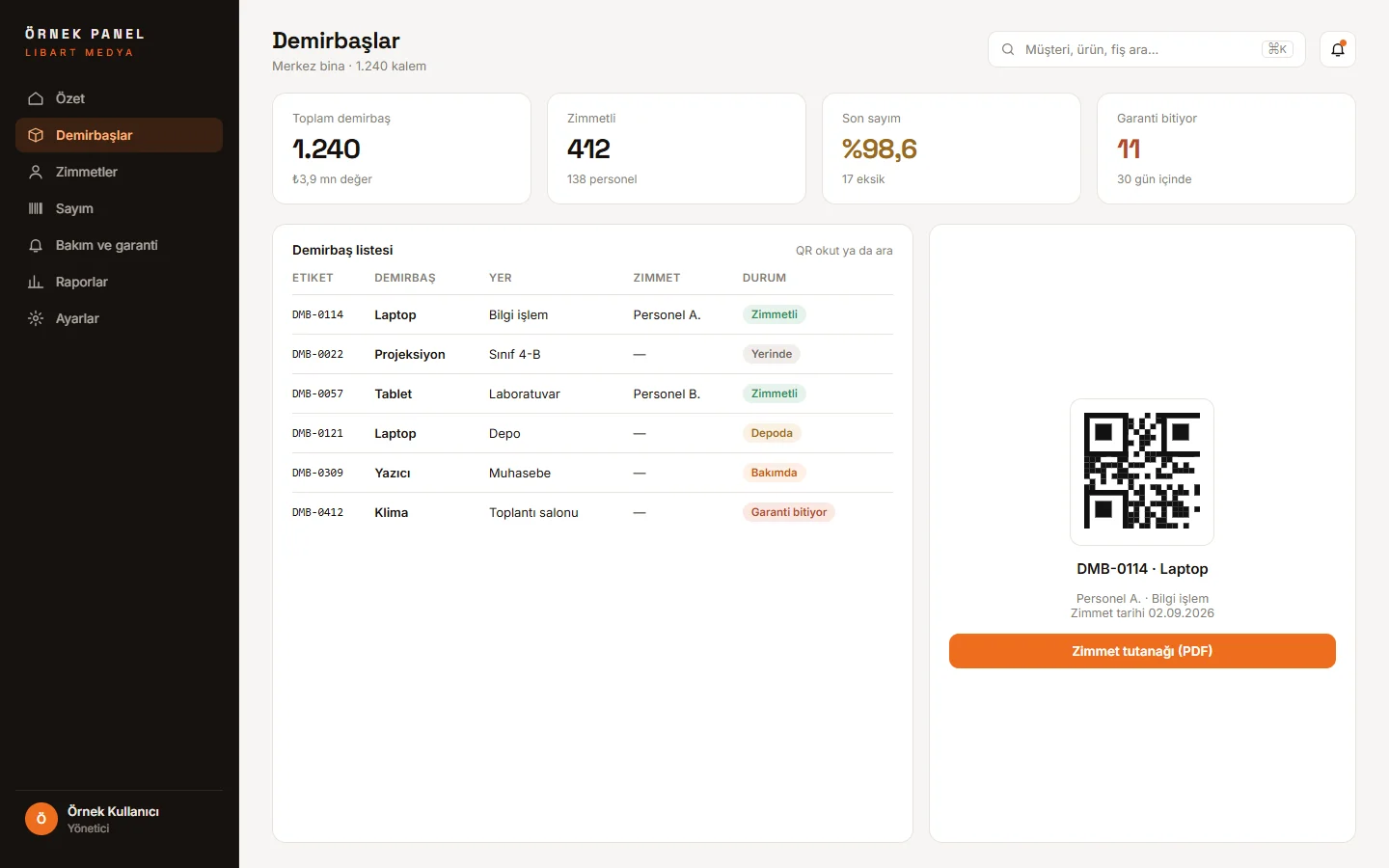
Task: Click the QR code image for DMB-0114
Action: (1142, 472)
